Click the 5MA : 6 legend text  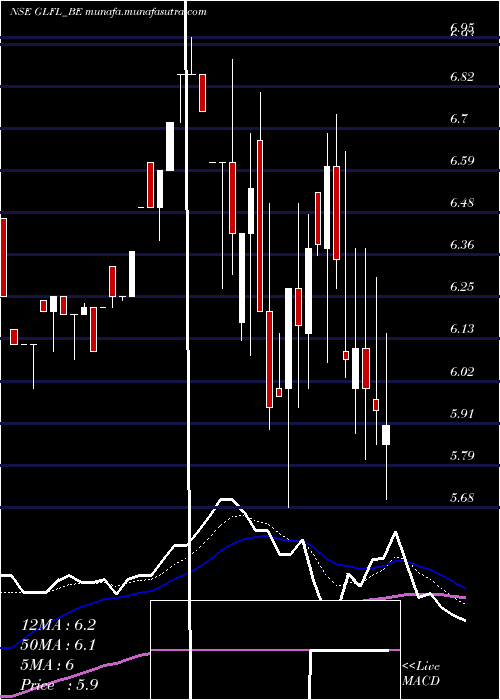click(47, 665)
